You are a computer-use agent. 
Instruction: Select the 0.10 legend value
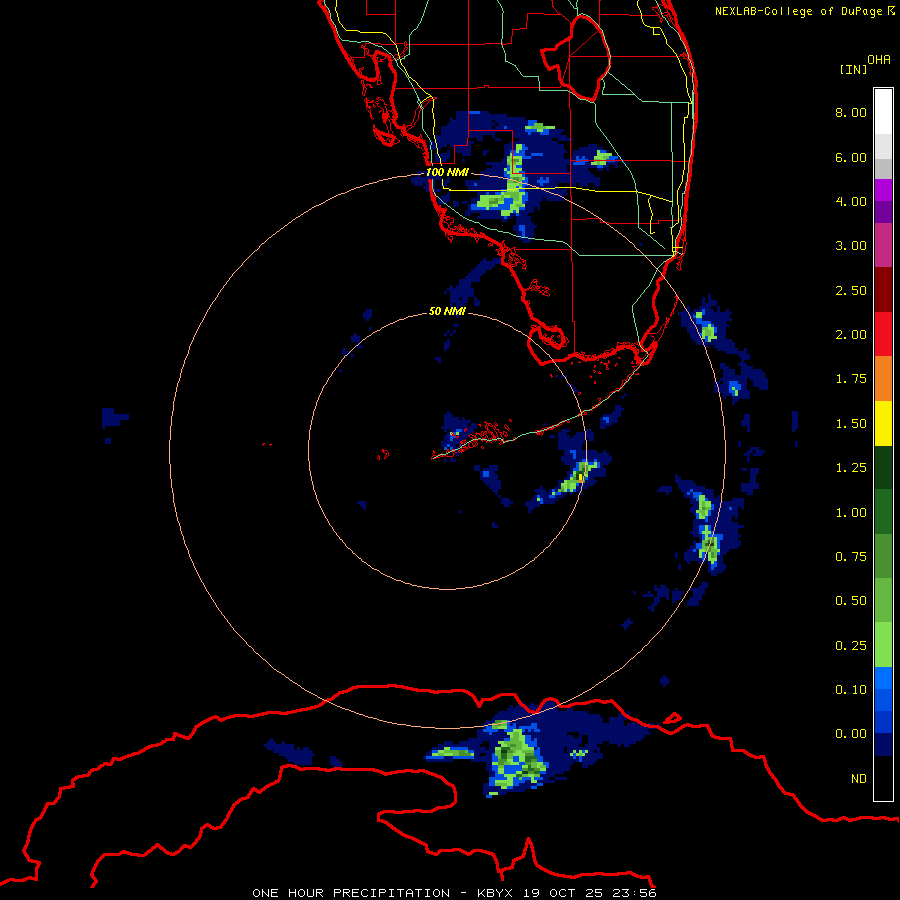851,690
